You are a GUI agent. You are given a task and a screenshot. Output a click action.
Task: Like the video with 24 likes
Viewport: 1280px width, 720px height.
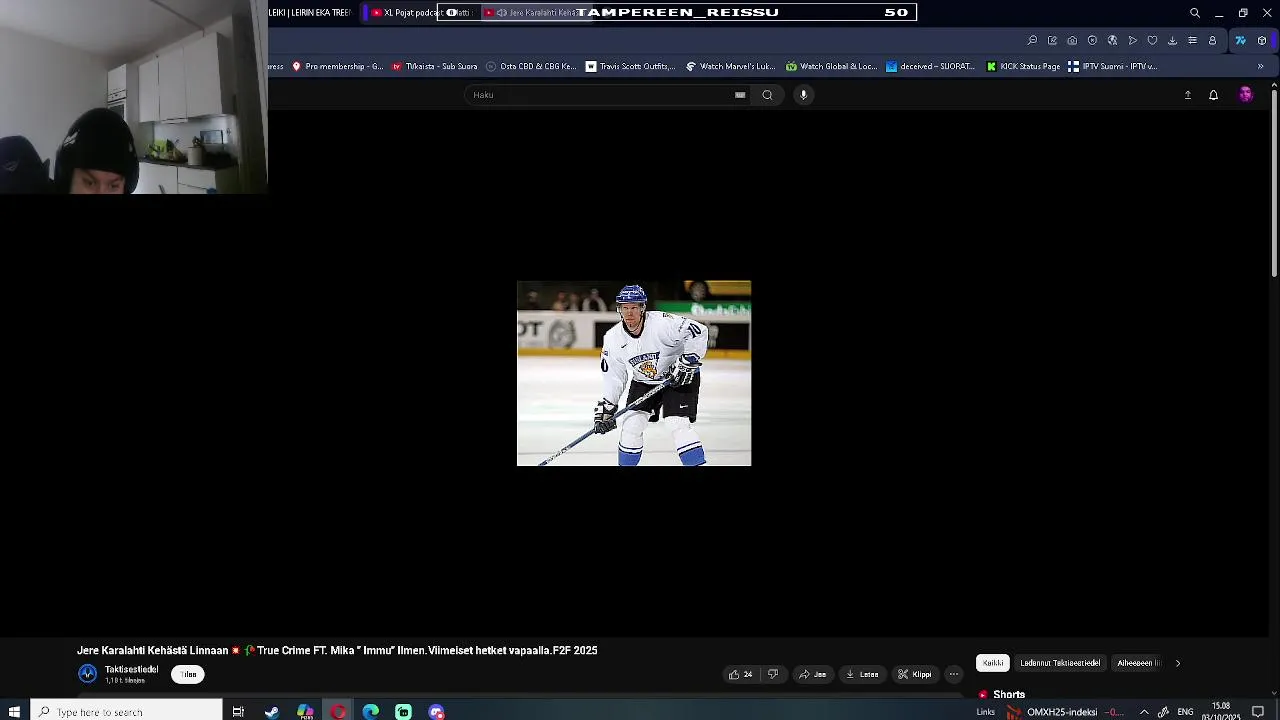[x=740, y=674]
